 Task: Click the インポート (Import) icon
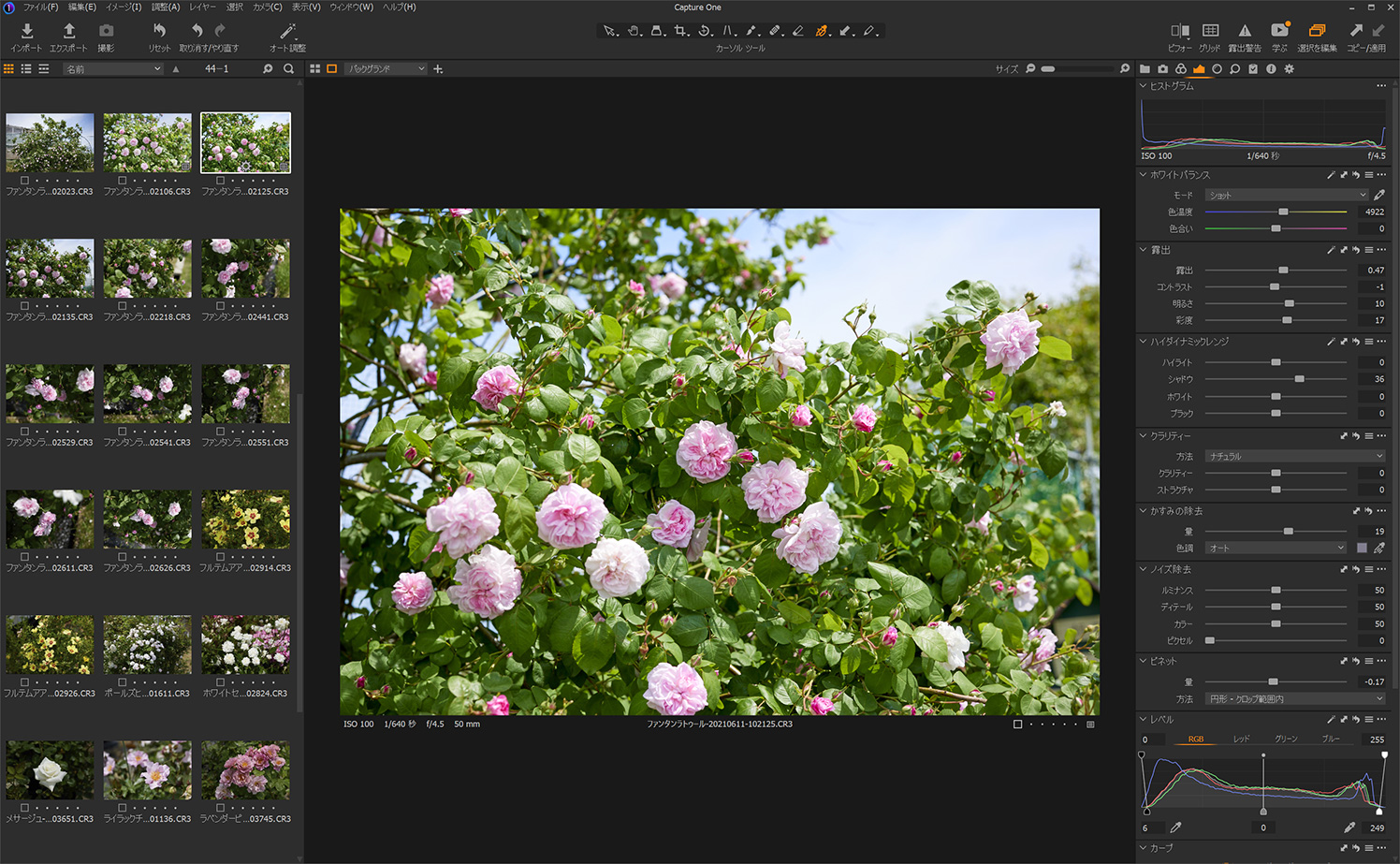[x=26, y=32]
